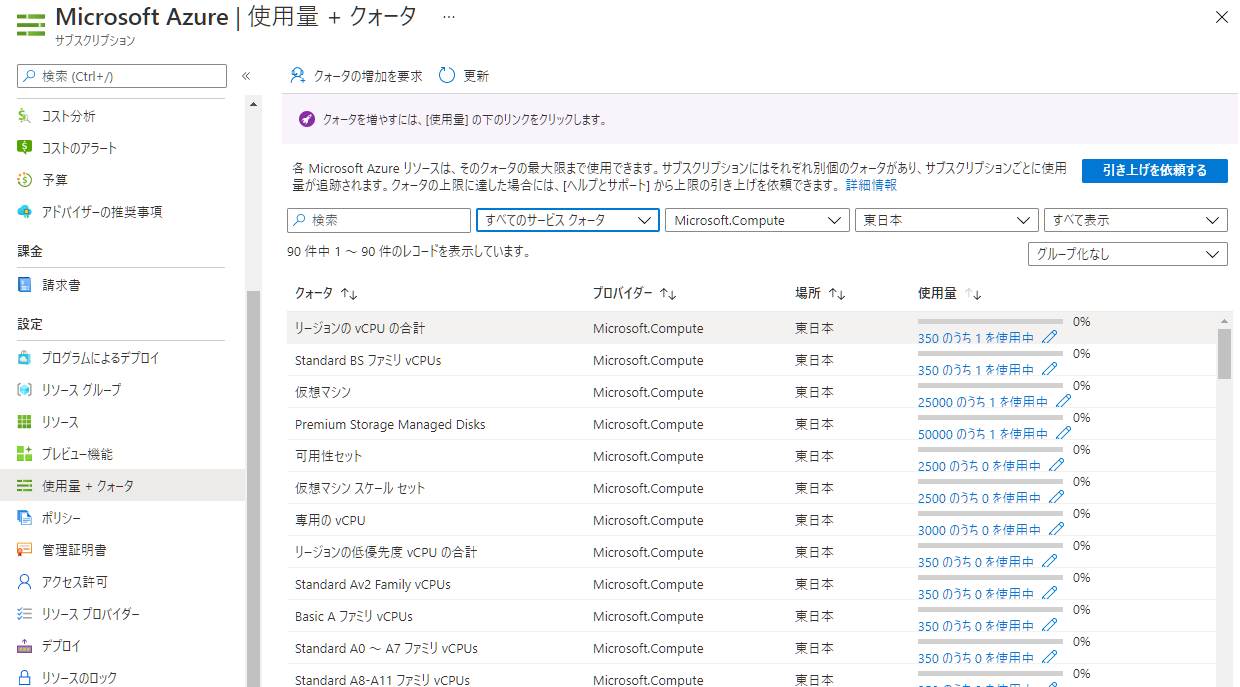Viewport: 1240px width, 687px height.
Task: Select the 仮想マシン スケール セット row
Action: (x=752, y=488)
